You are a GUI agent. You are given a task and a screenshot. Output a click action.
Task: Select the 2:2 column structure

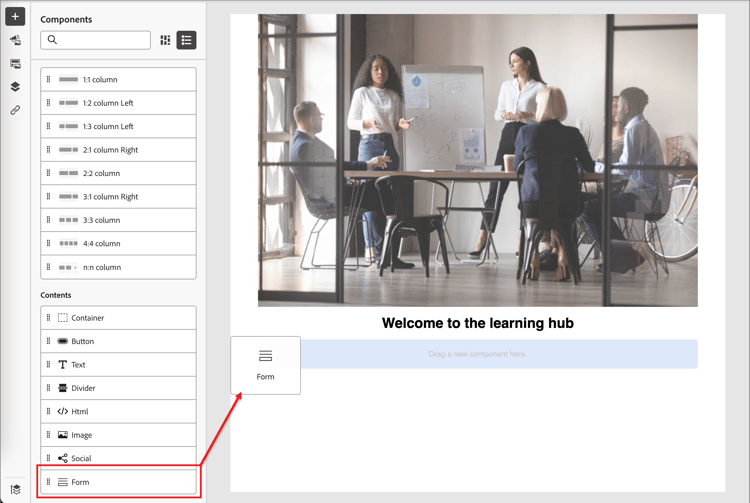pyautogui.click(x=119, y=173)
